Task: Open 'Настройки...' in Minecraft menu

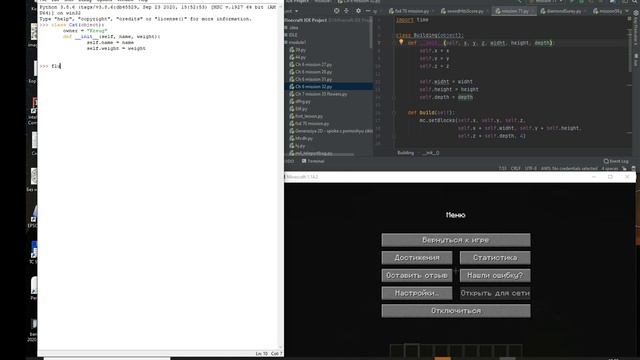Action: pyautogui.click(x=417, y=293)
